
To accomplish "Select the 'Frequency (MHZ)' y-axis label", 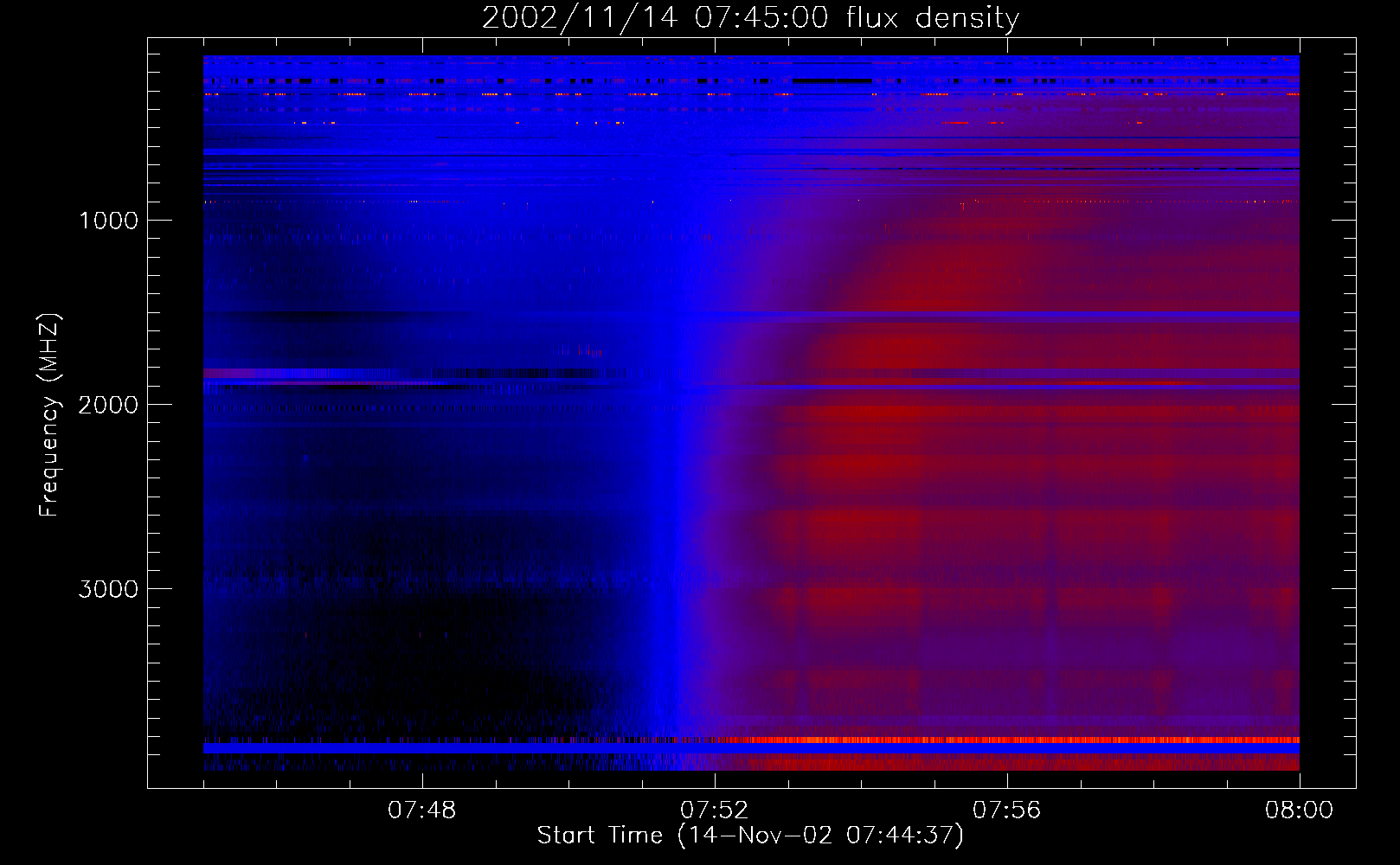I will tap(48, 416).
